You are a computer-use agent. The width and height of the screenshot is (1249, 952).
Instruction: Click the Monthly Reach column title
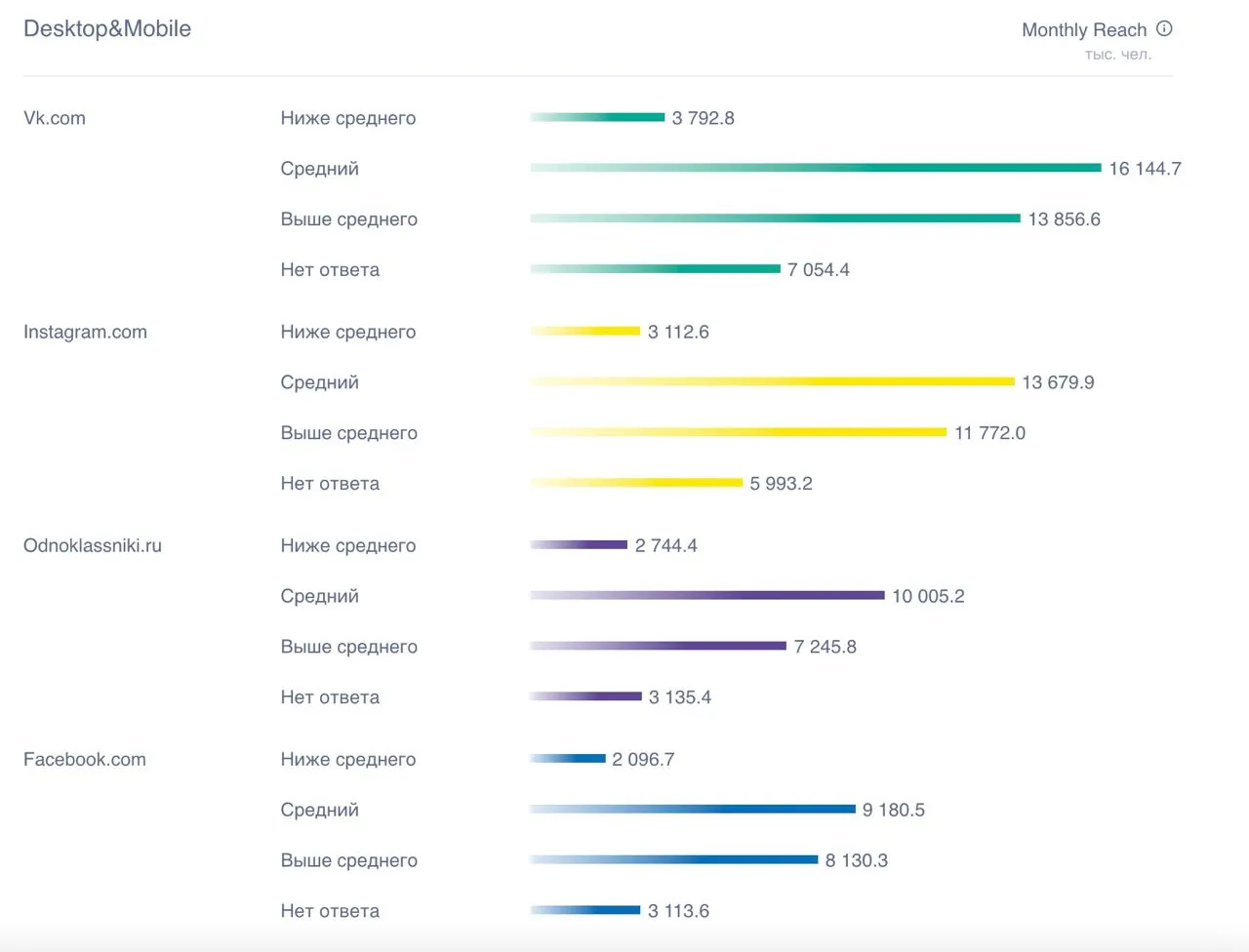point(1084,30)
